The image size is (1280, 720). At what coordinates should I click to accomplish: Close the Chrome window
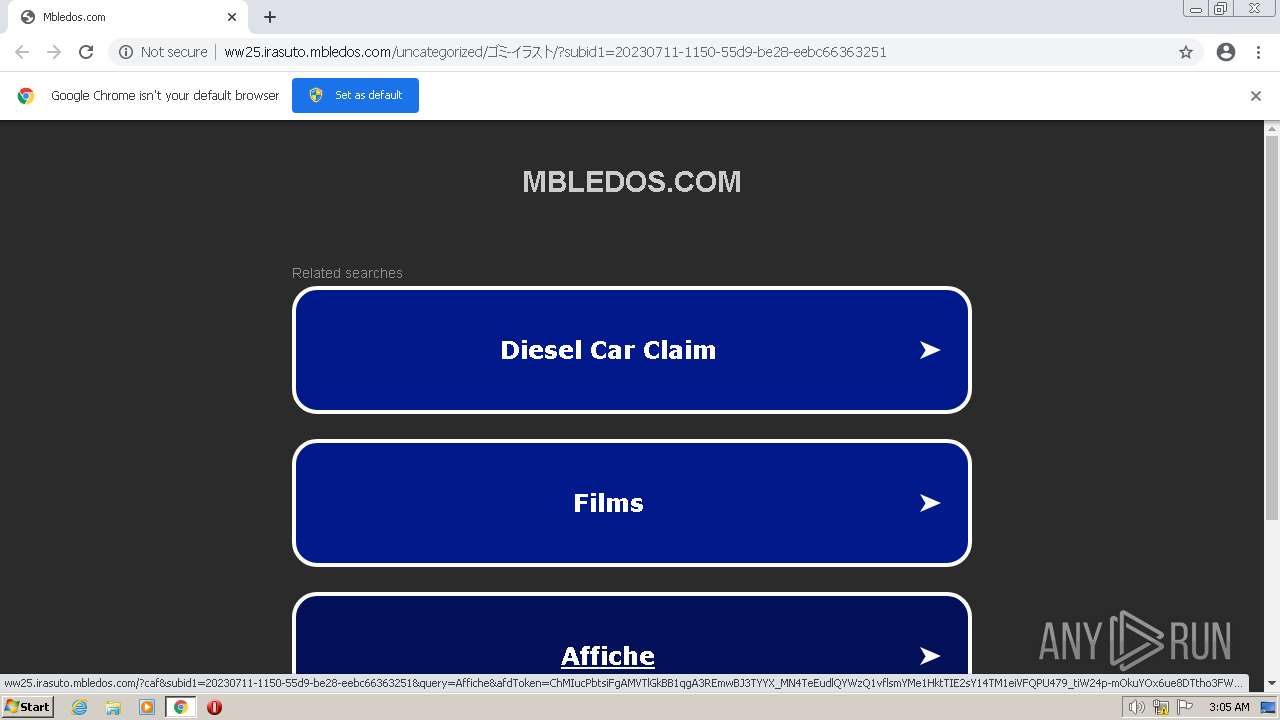(1254, 9)
